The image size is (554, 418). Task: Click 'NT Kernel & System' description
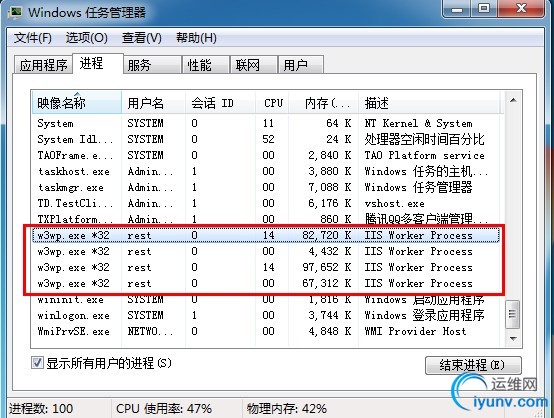pyautogui.click(x=418, y=123)
